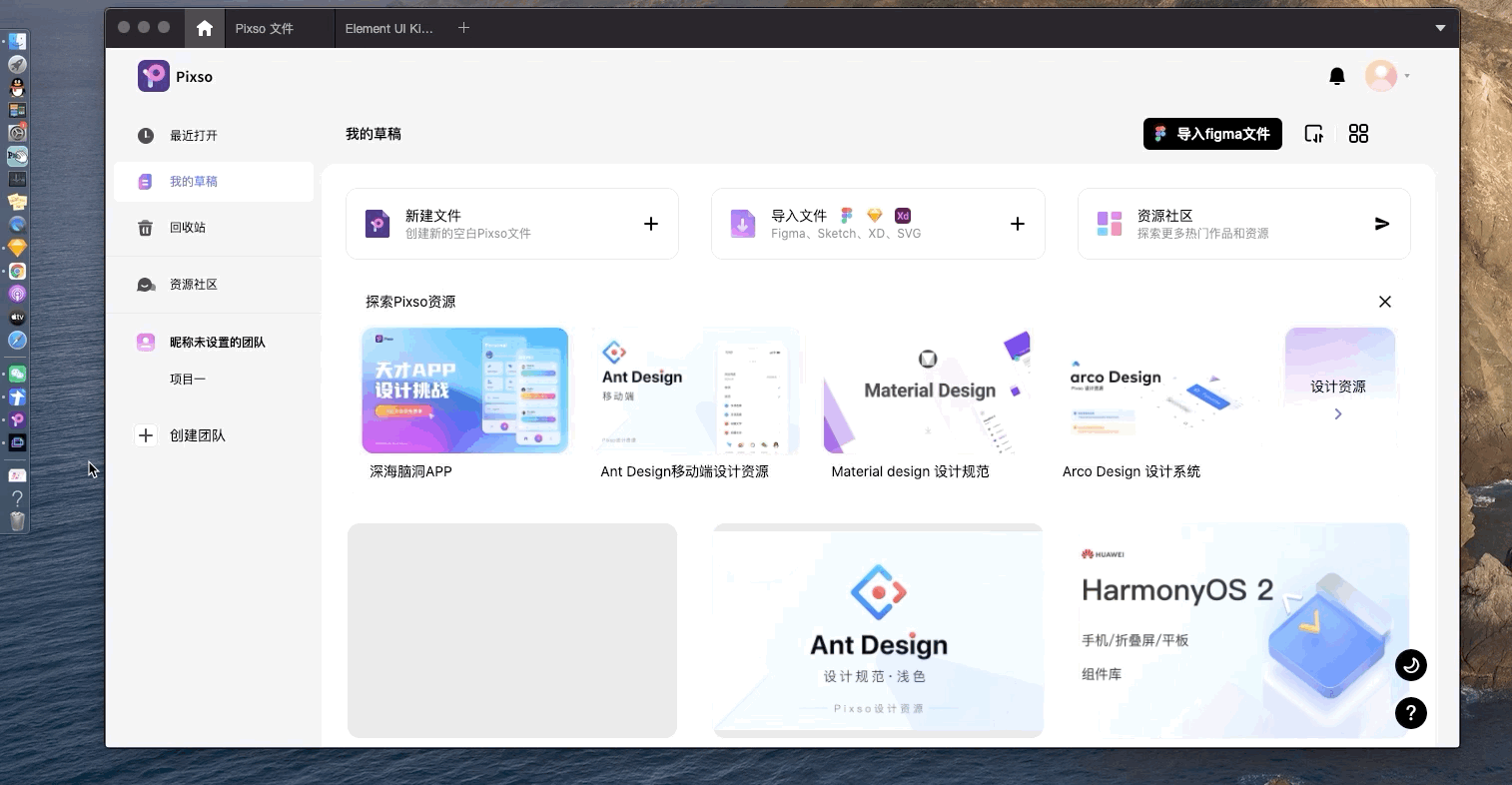Open Ant Design 设计规范·浅色 file
1512x785 pixels.
(878, 630)
